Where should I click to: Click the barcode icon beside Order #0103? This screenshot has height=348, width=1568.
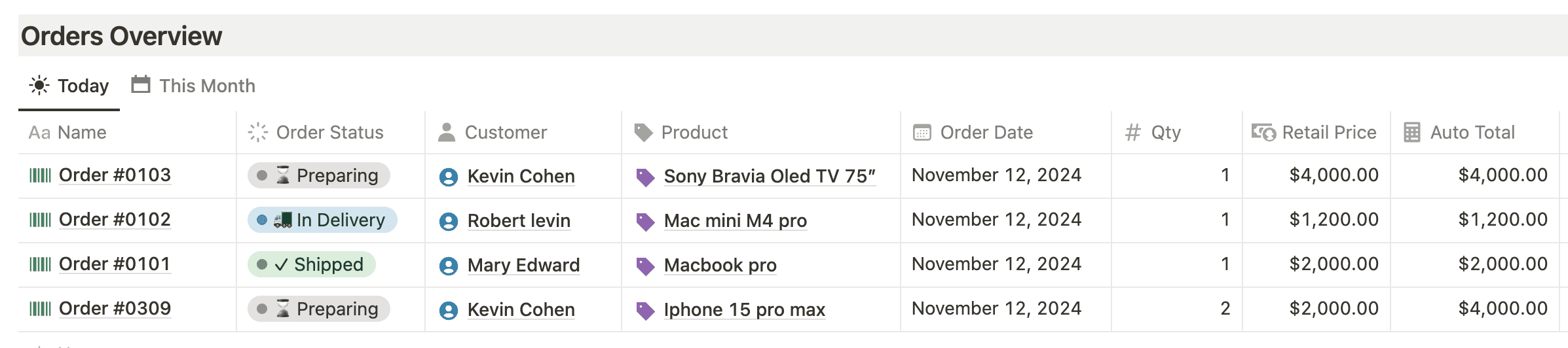[40, 175]
